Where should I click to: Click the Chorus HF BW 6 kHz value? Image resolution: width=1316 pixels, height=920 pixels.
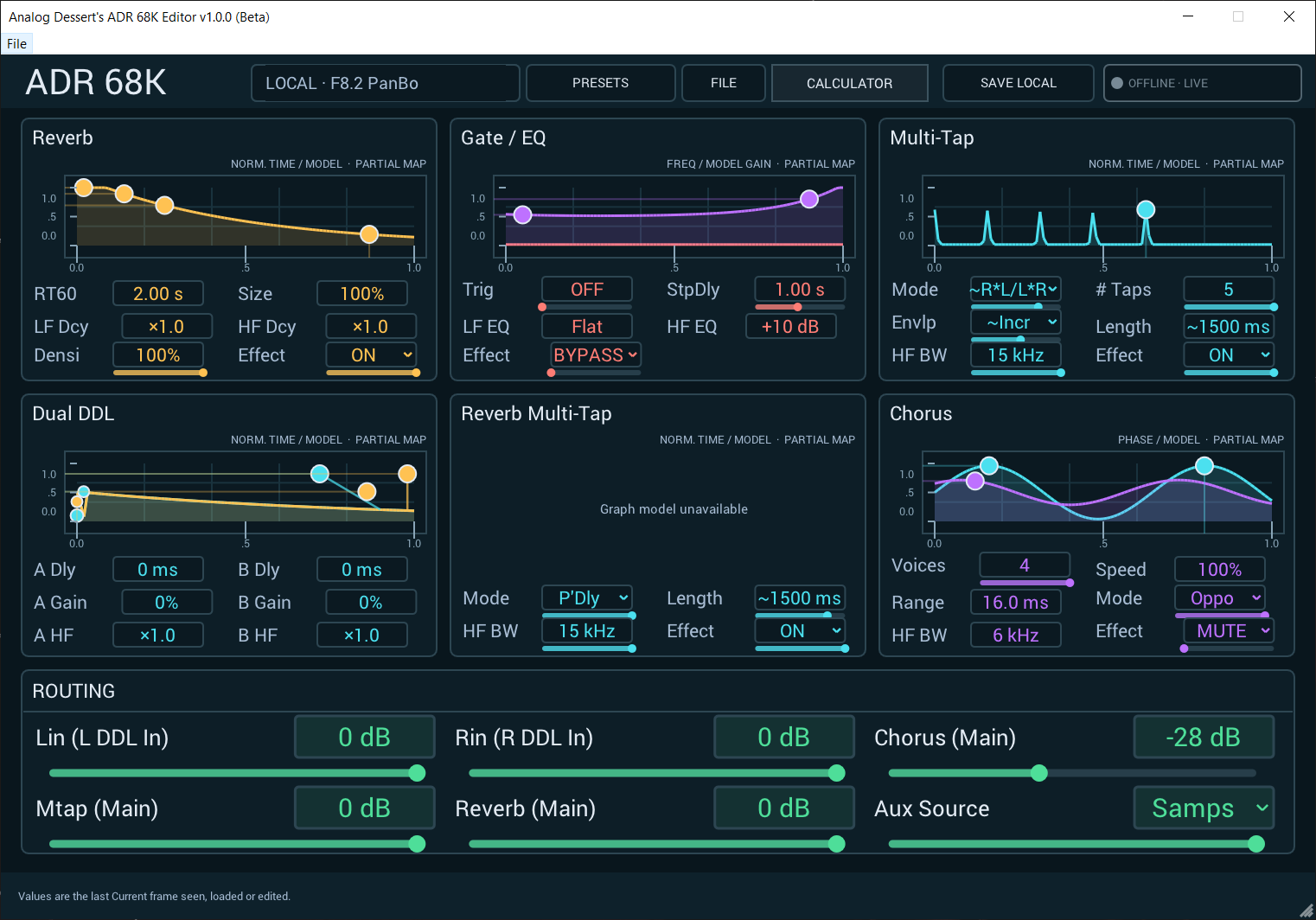coord(1016,636)
